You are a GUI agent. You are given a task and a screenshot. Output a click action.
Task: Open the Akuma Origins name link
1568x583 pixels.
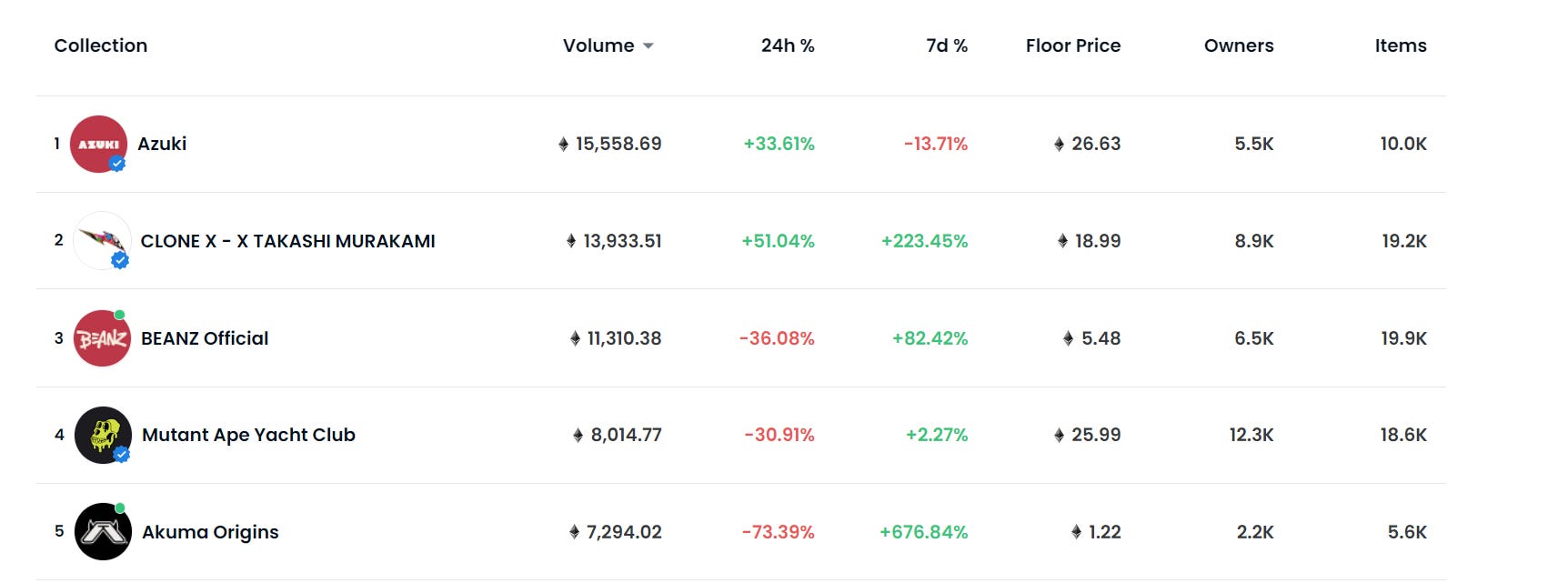click(x=210, y=532)
